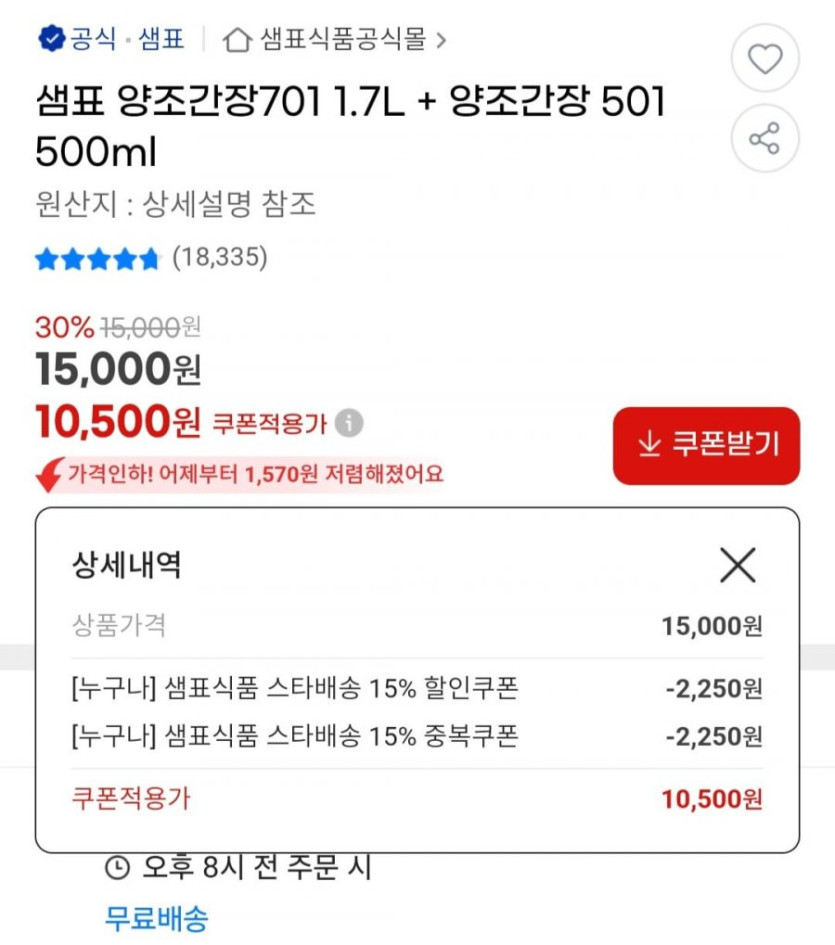
Task: Tap the 원산지 상세설명 참조 text
Action: click(x=175, y=205)
